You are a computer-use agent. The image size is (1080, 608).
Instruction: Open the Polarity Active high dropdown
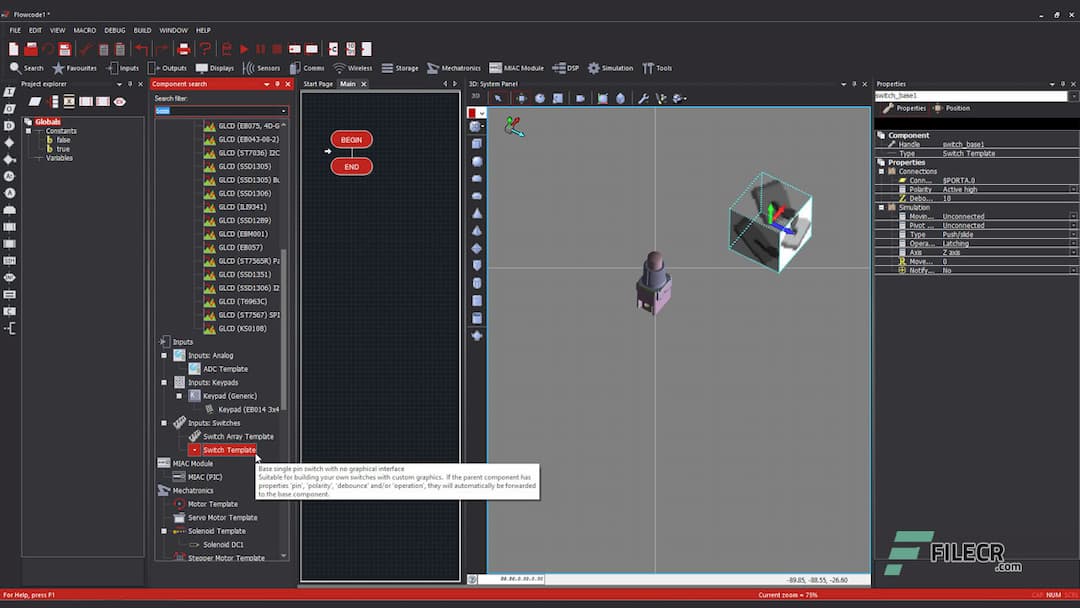pos(1075,188)
